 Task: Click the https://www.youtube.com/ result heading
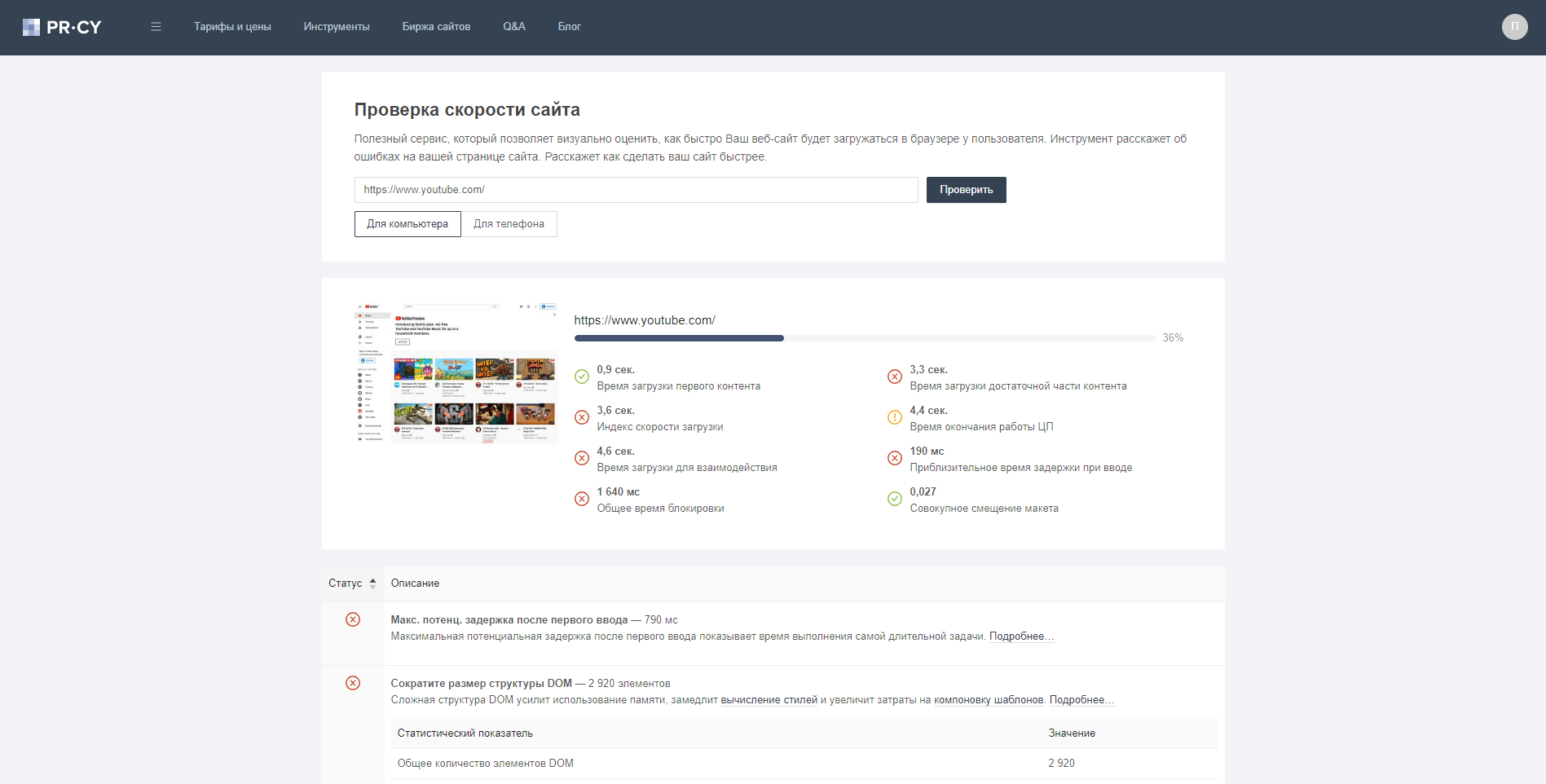pyautogui.click(x=645, y=320)
